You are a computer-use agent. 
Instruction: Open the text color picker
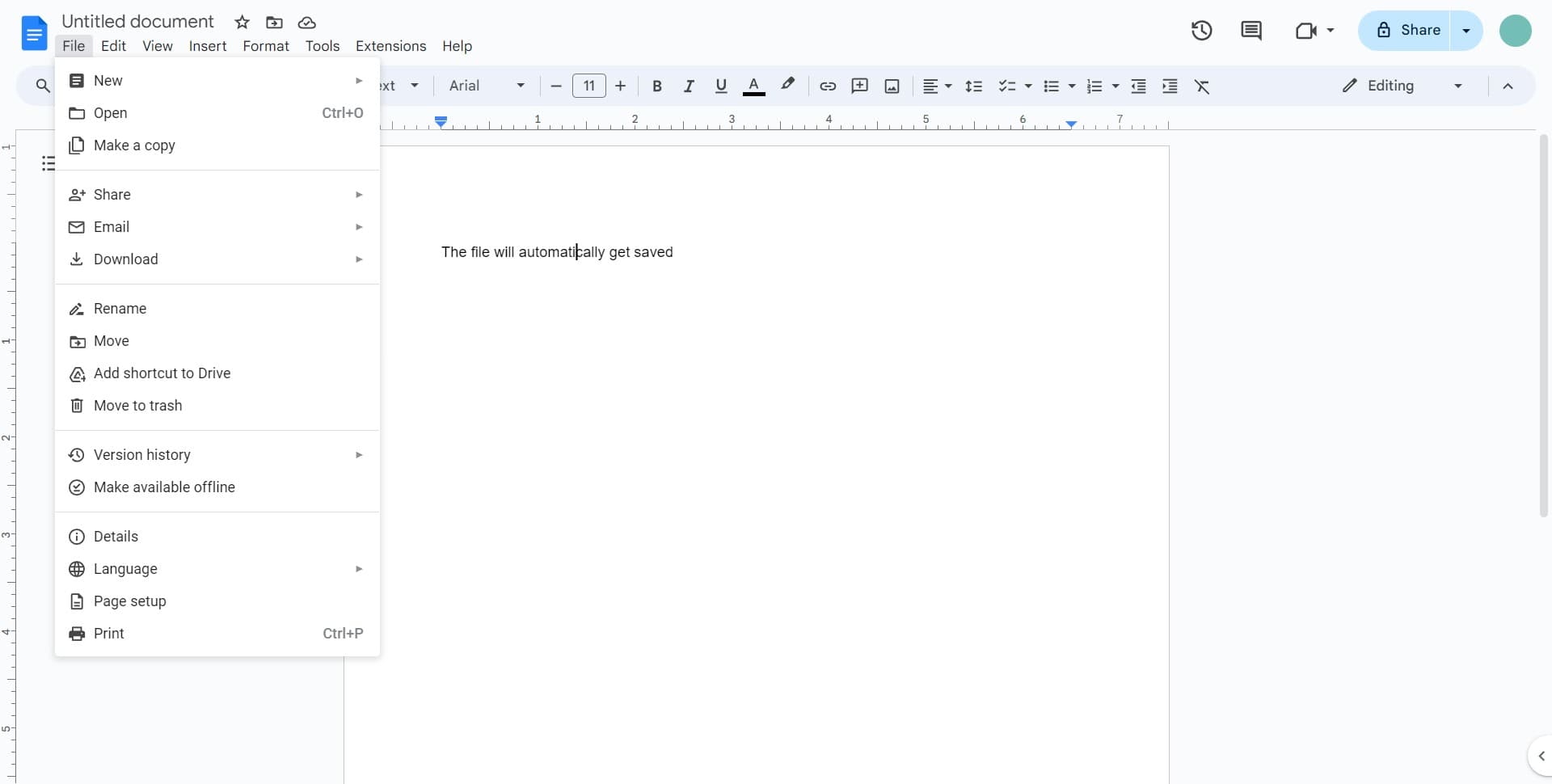point(754,86)
